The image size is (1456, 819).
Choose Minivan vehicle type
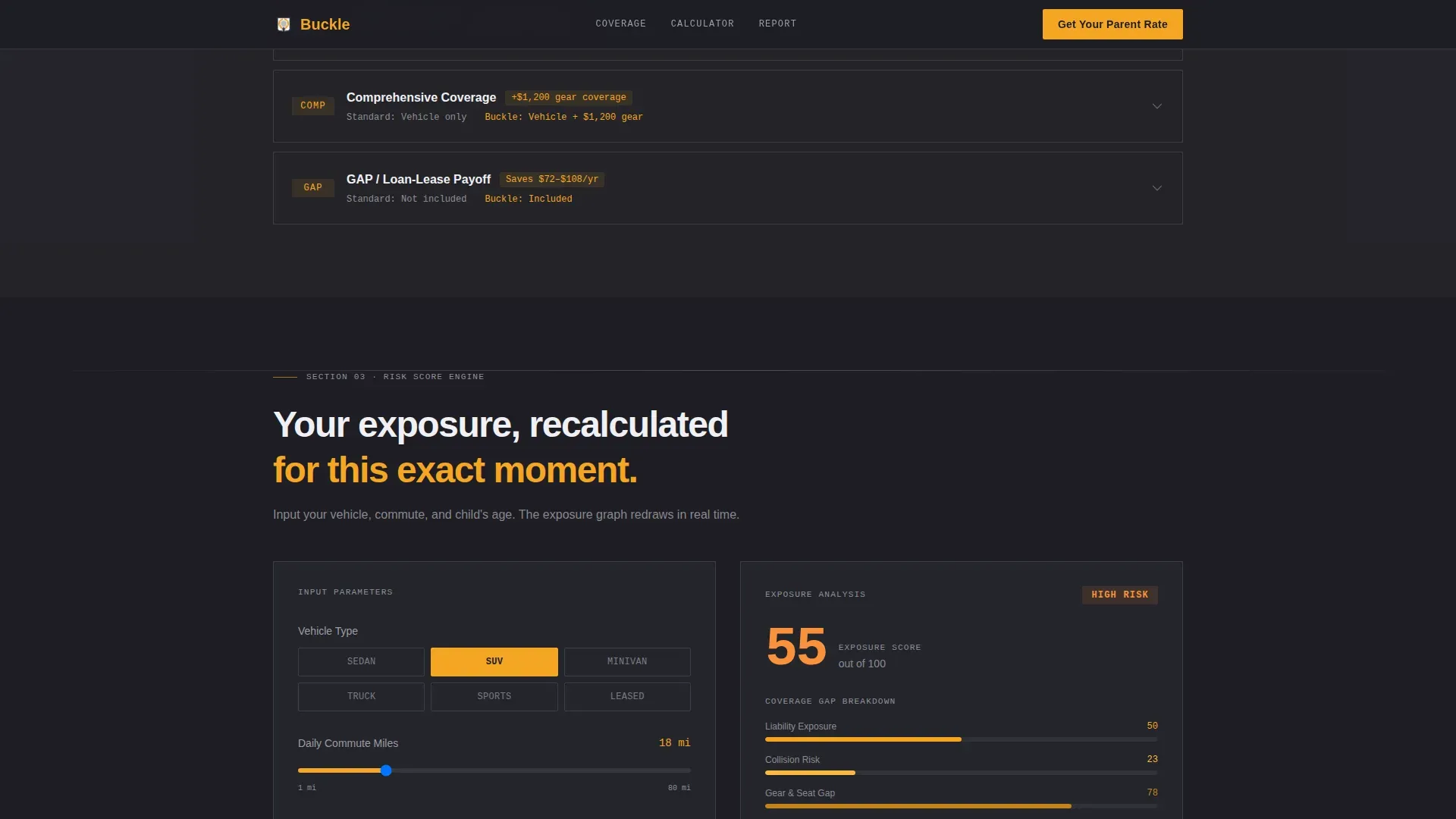[x=627, y=661]
